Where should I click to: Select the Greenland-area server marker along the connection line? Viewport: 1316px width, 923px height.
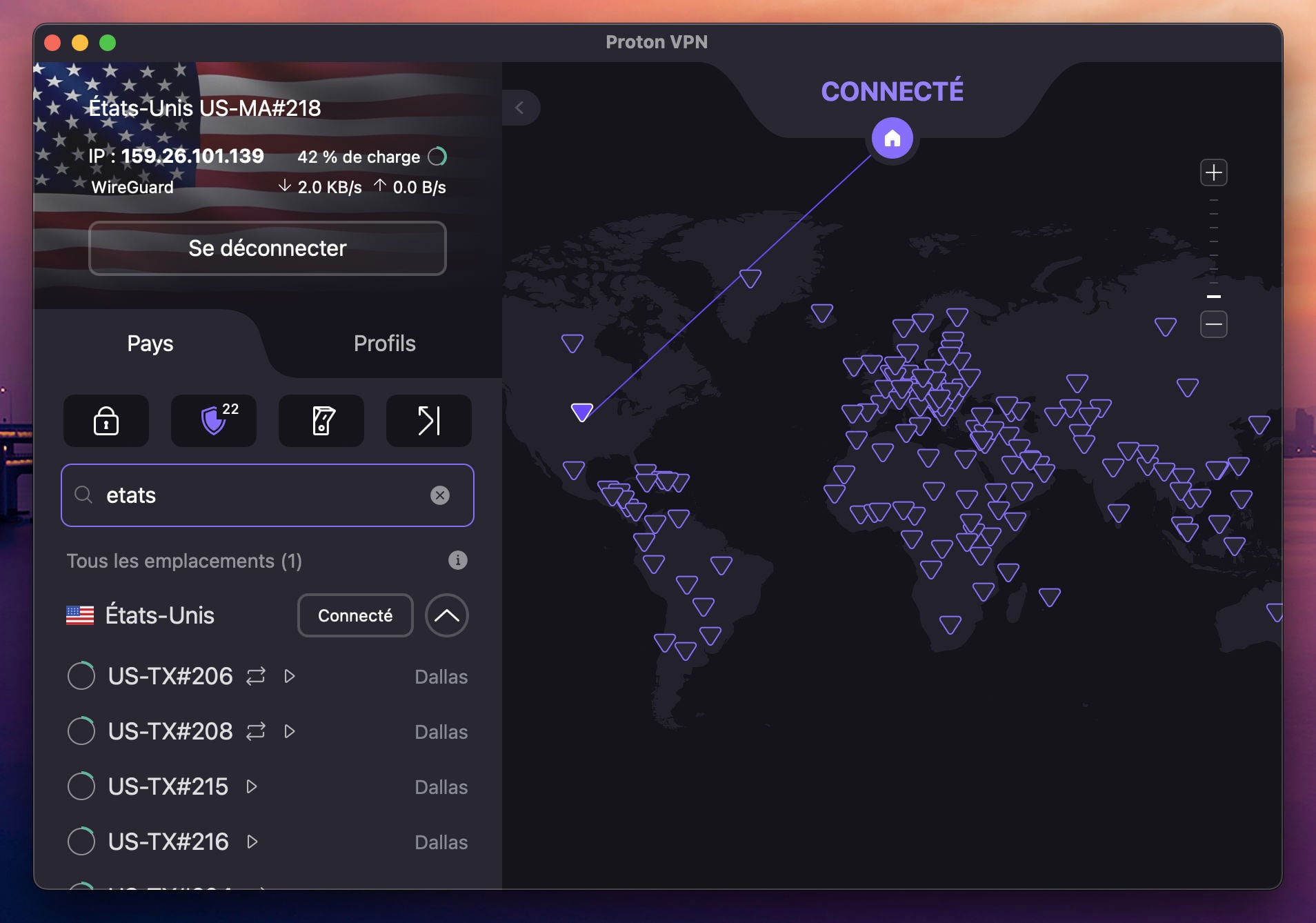tap(750, 279)
